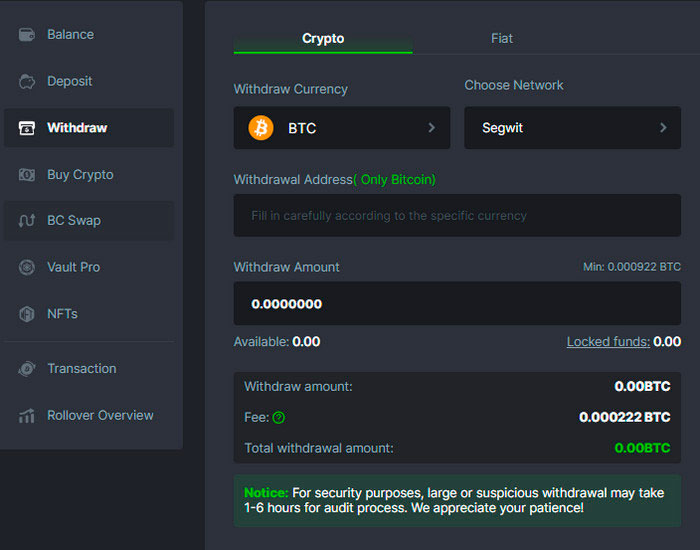Click the Withdrawal Address input field
Image resolution: width=700 pixels, height=550 pixels.
[x=456, y=216]
